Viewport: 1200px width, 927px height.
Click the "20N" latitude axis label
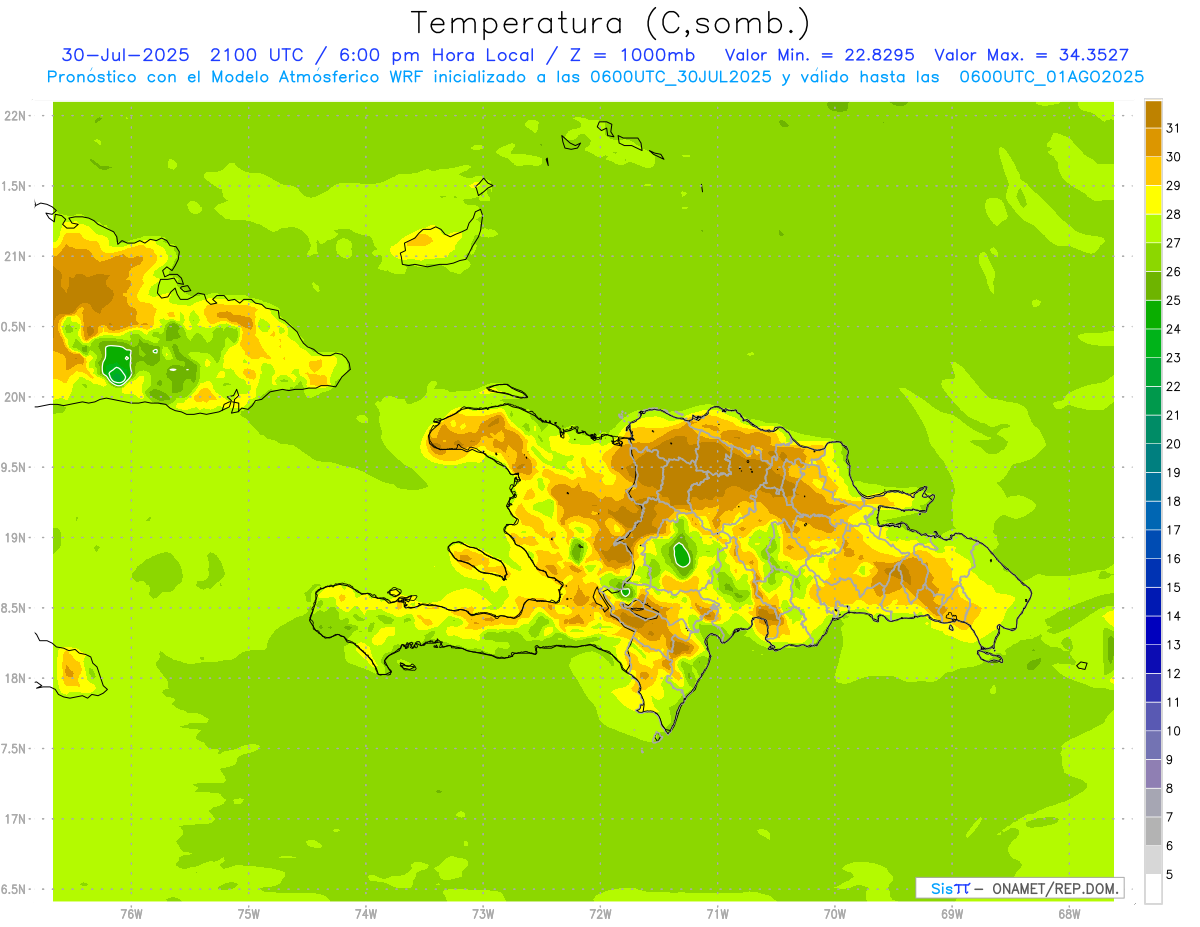[15, 397]
